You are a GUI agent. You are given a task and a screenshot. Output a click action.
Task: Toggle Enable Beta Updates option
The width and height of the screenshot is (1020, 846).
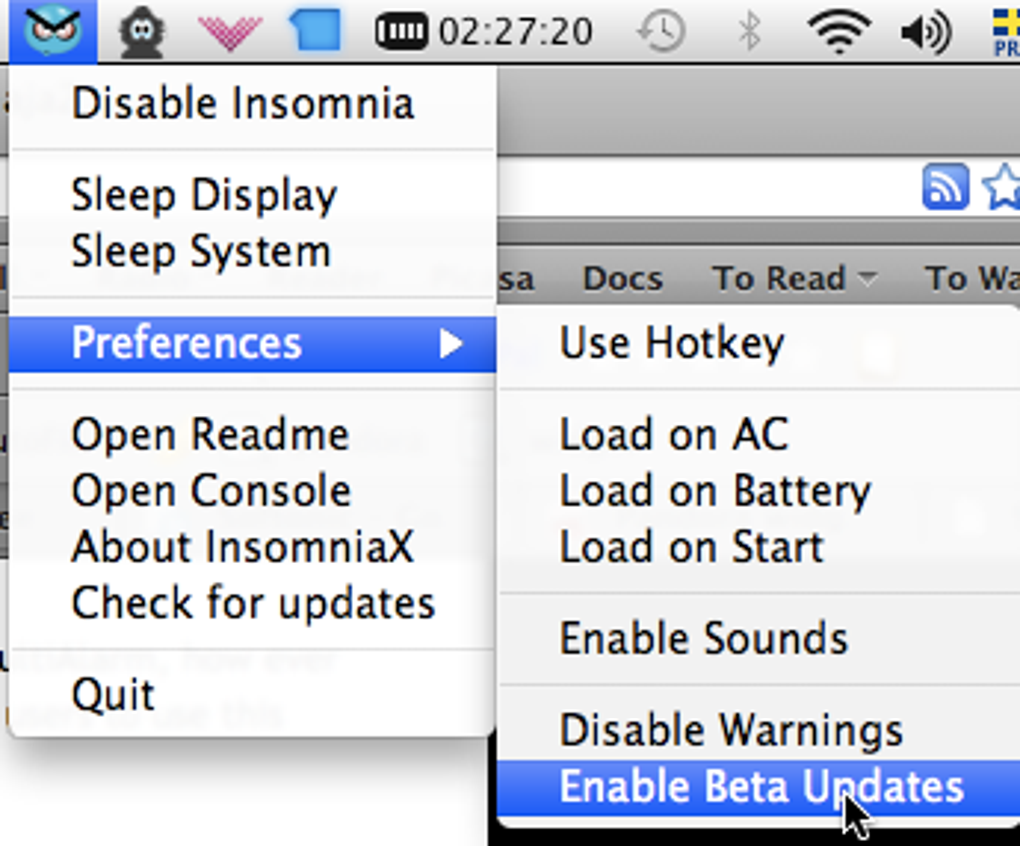(x=760, y=787)
